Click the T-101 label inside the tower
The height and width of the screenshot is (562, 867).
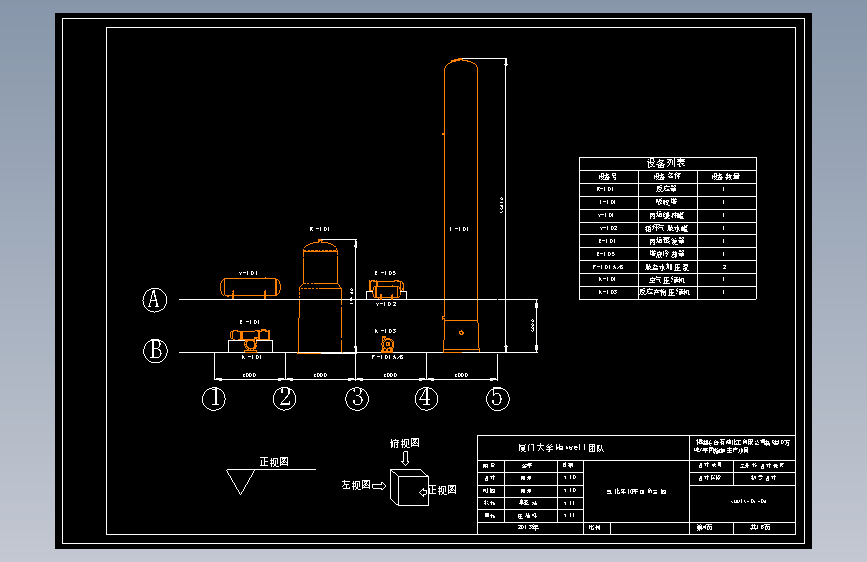pyautogui.click(x=459, y=229)
